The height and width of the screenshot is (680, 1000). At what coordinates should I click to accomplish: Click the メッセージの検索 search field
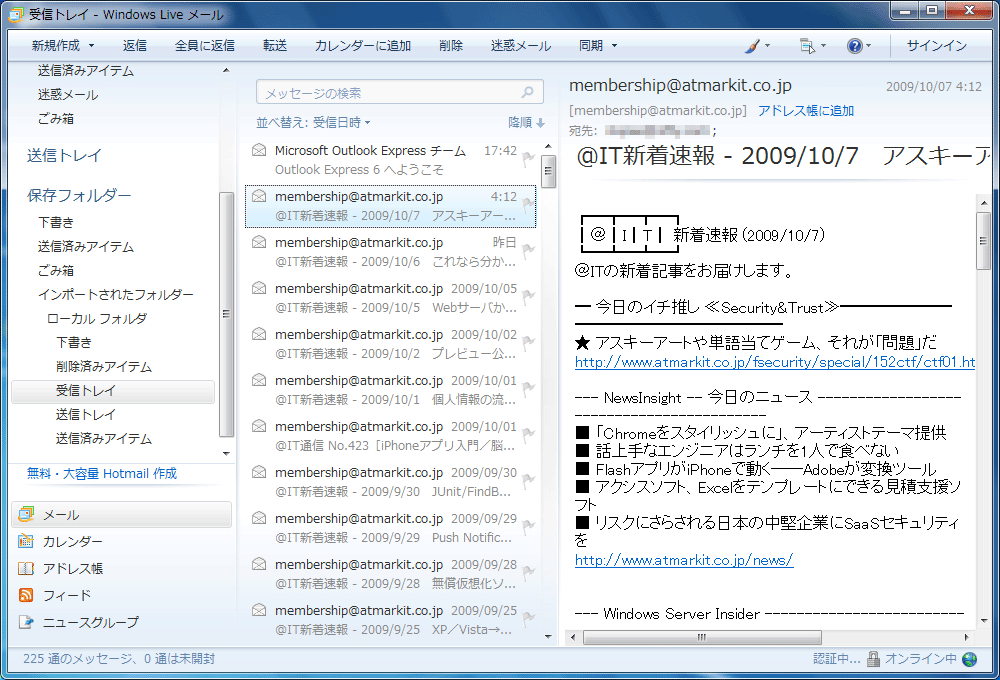tap(399, 92)
